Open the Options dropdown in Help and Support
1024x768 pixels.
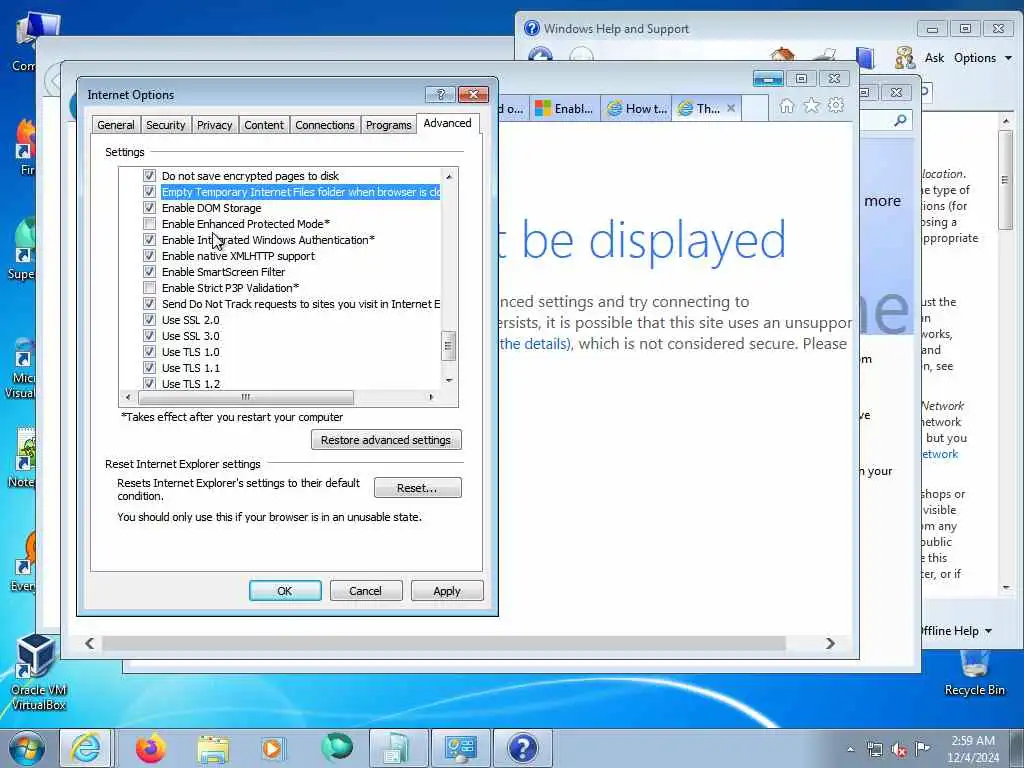(x=982, y=58)
